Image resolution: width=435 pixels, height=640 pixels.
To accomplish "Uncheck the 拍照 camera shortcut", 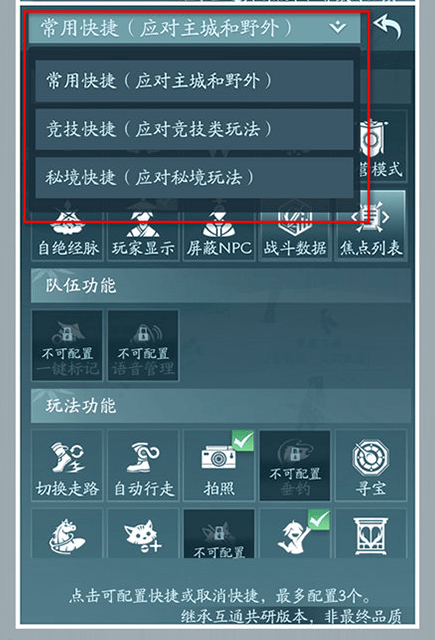I will click(219, 465).
